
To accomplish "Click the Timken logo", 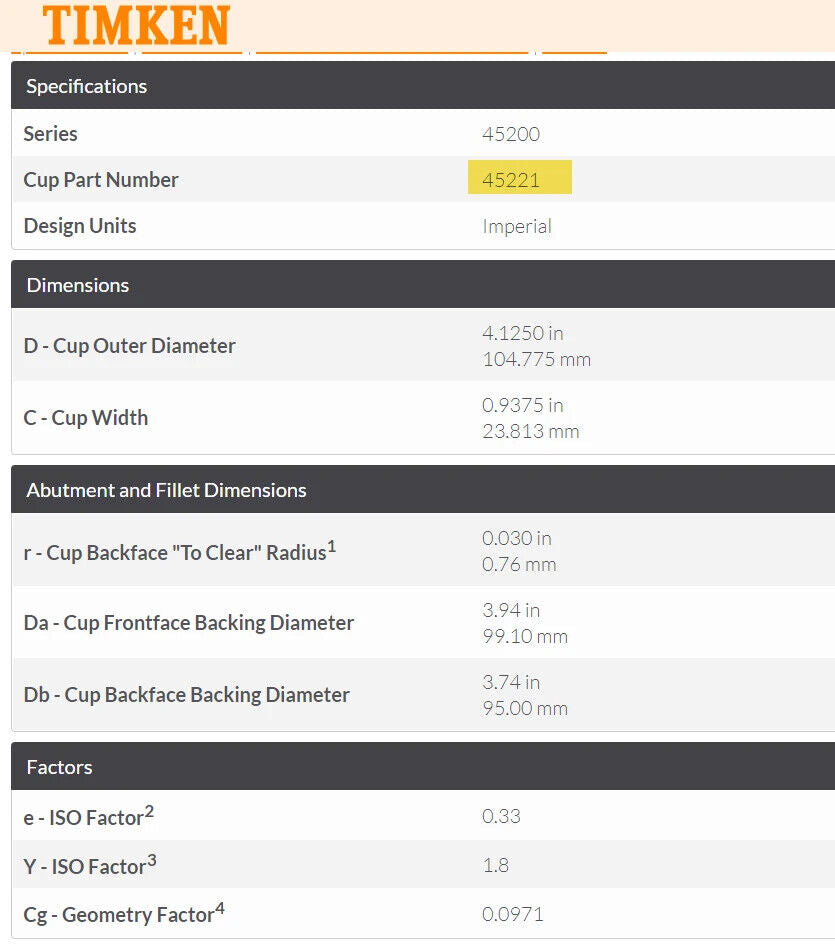I will 137,25.
